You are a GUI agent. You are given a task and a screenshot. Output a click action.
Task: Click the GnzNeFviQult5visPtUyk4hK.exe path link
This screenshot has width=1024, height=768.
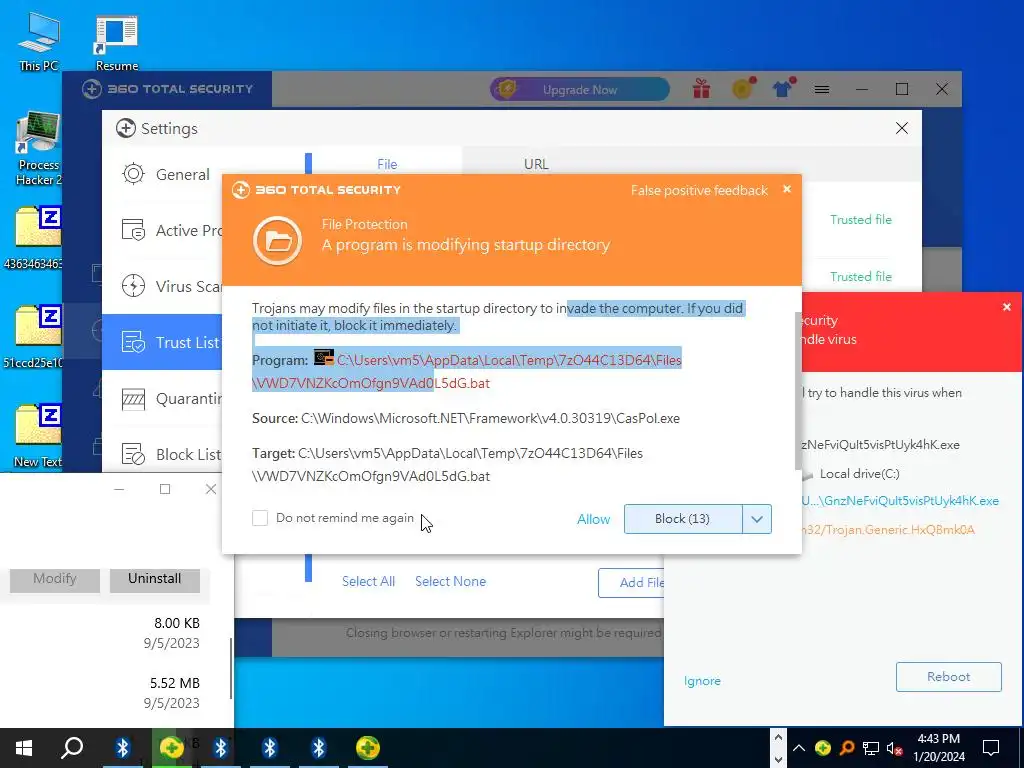tap(901, 501)
